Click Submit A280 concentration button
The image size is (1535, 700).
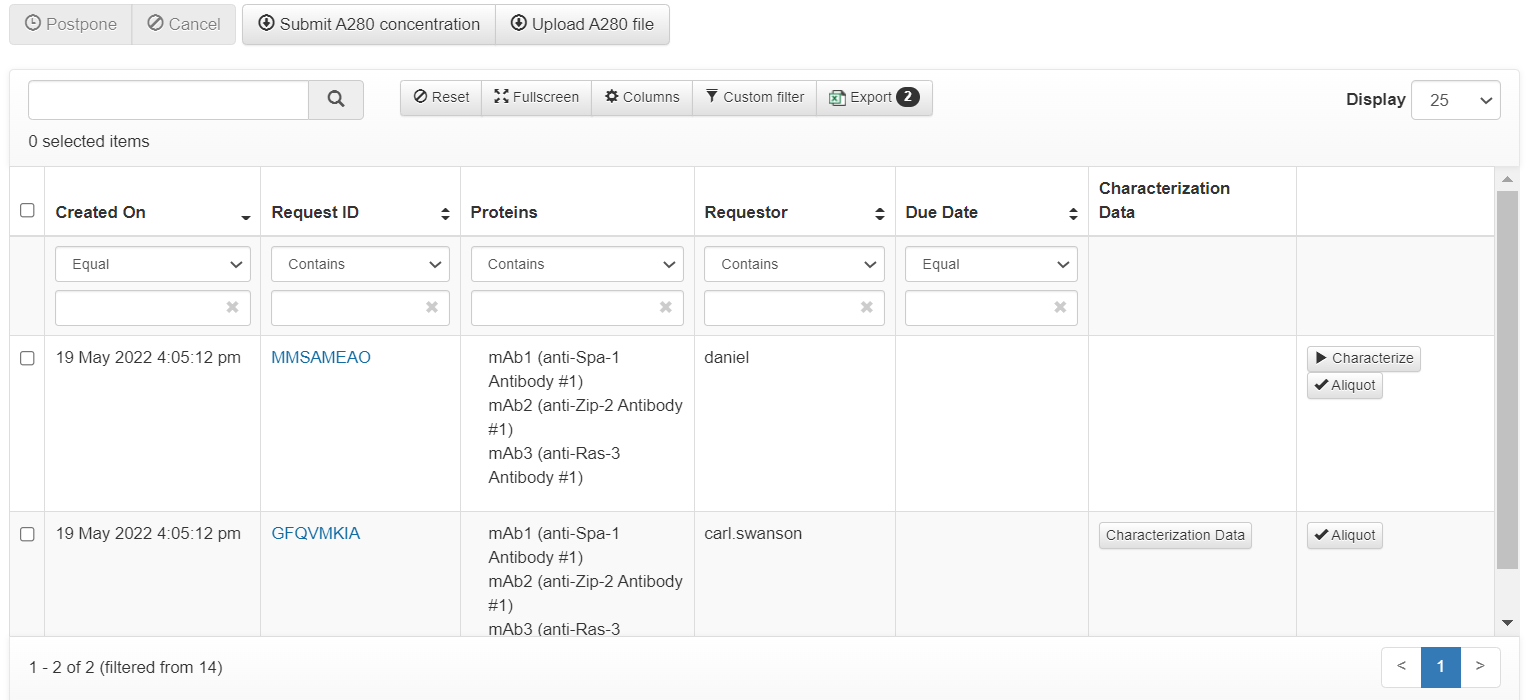(x=369, y=24)
